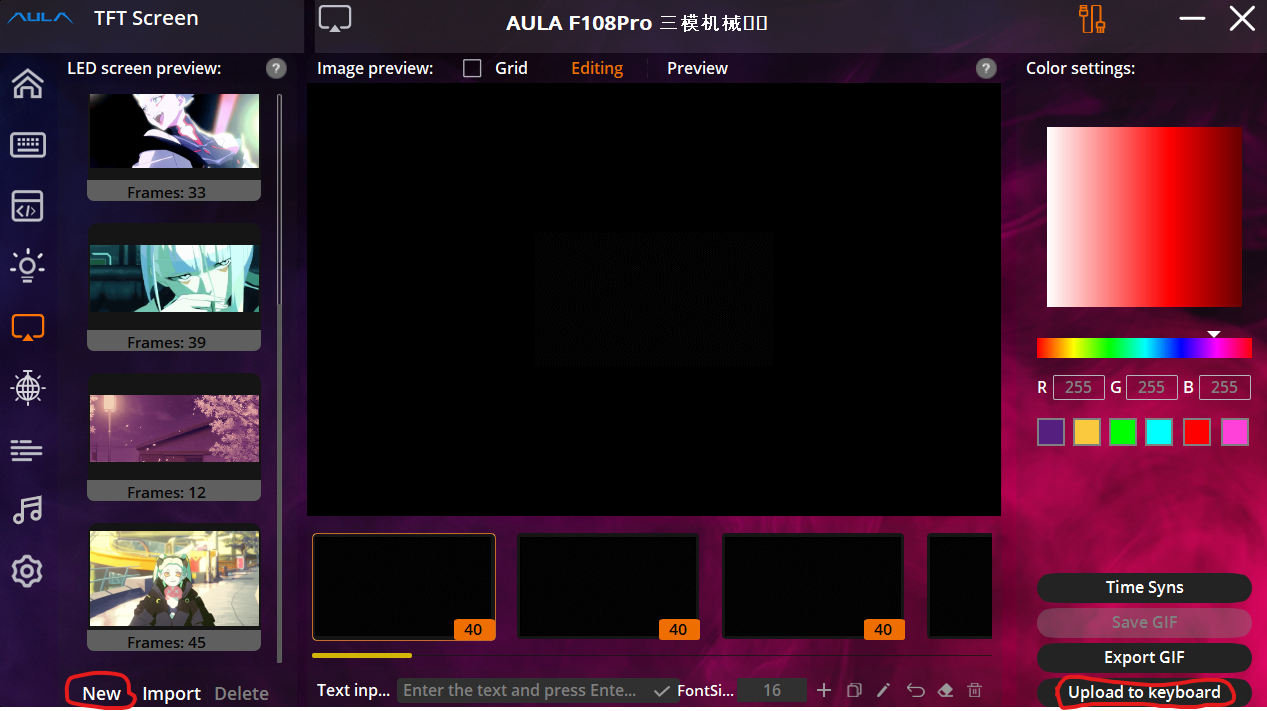1267x711 pixels.
Task: Open the music note sidebar icon
Action: (x=27, y=510)
